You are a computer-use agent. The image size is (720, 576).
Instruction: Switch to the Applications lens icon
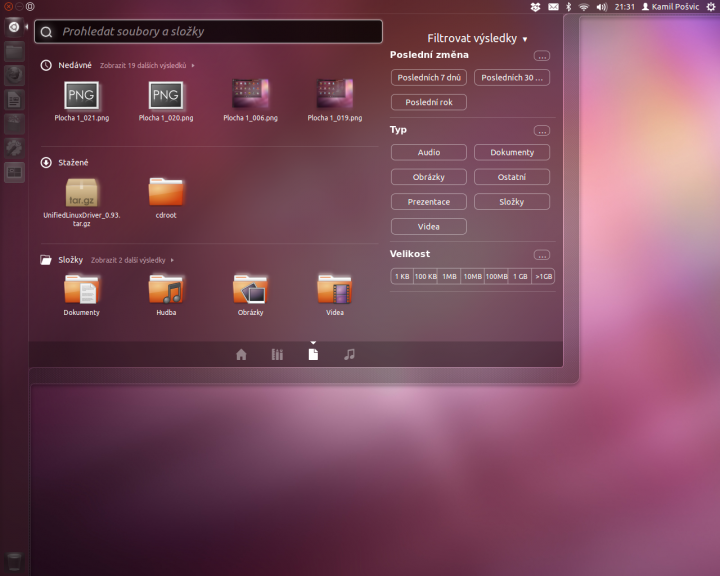[277, 354]
